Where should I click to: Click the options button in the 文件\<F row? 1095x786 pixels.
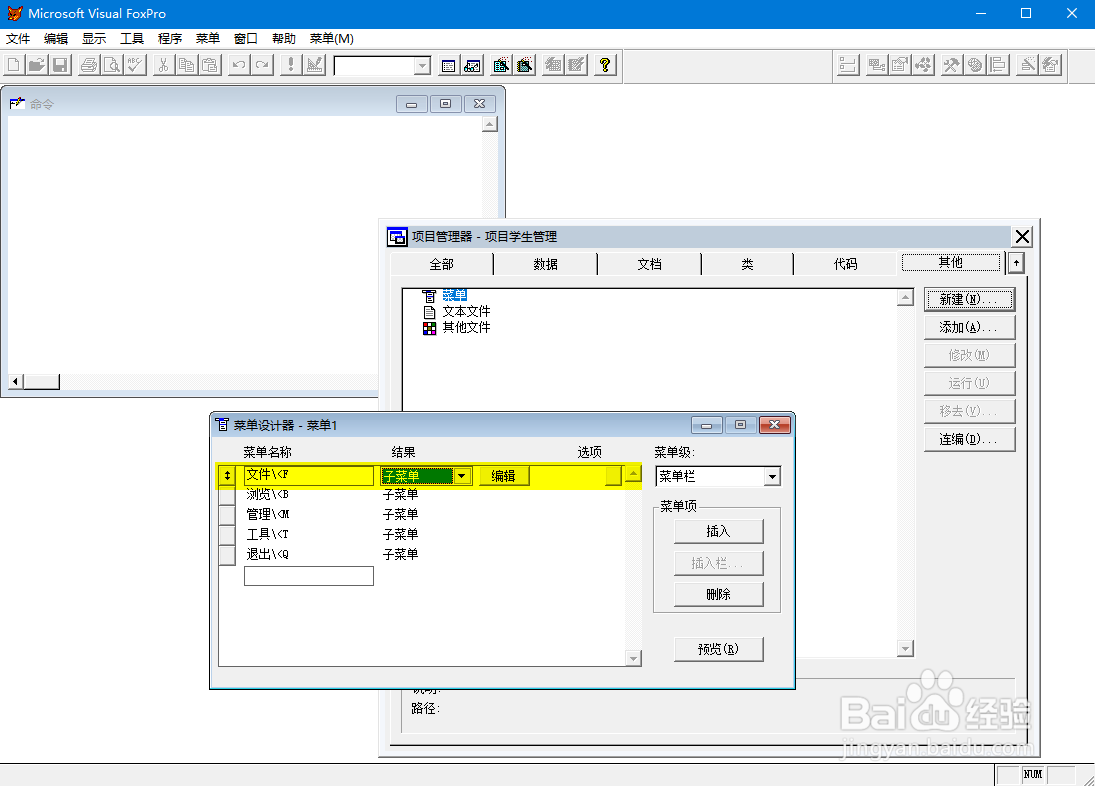tap(613, 476)
